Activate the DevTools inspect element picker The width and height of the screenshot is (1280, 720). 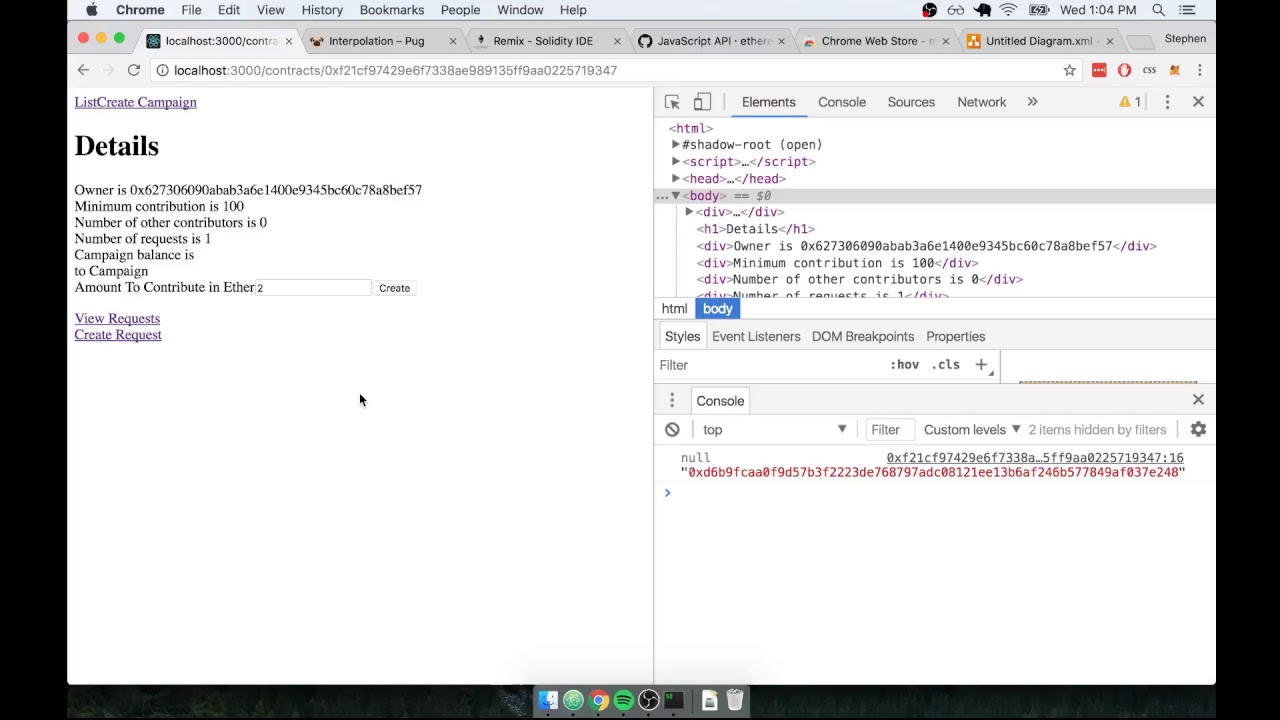click(672, 102)
